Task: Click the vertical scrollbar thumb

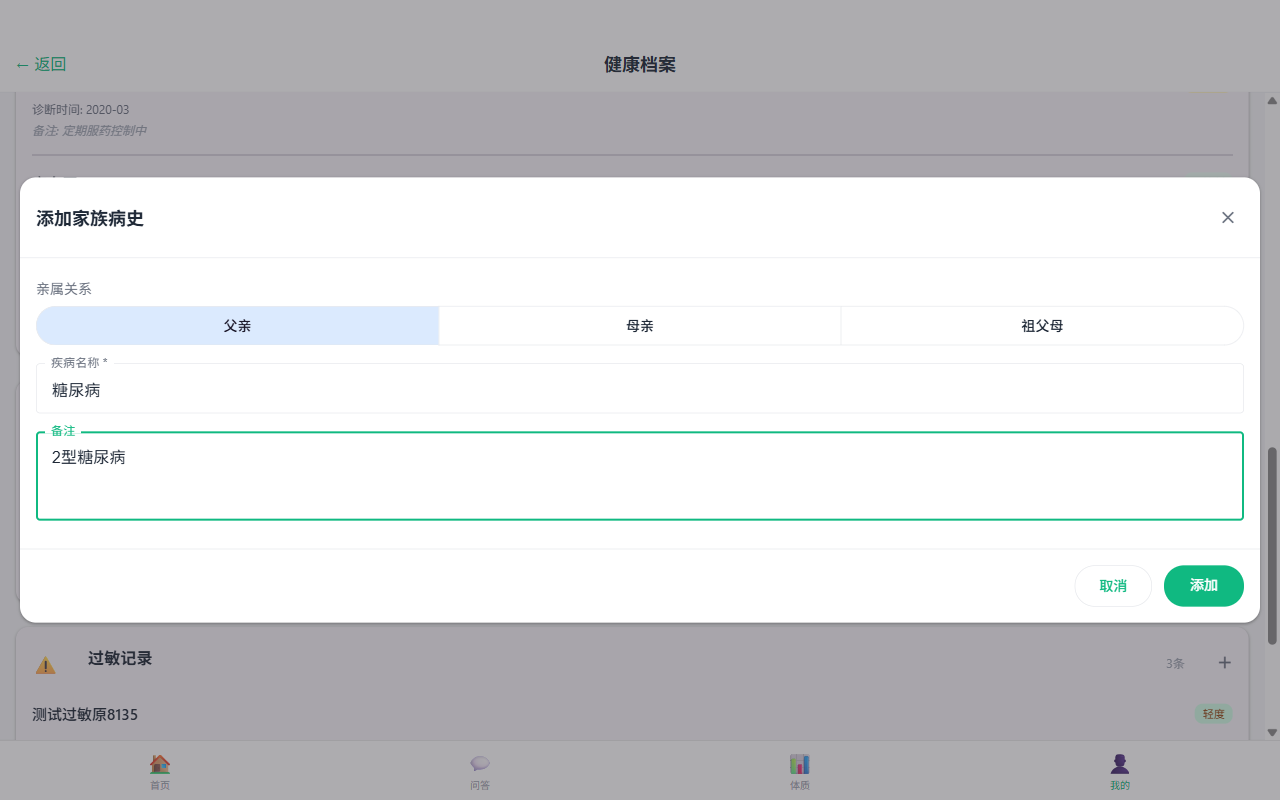Action: (1272, 545)
